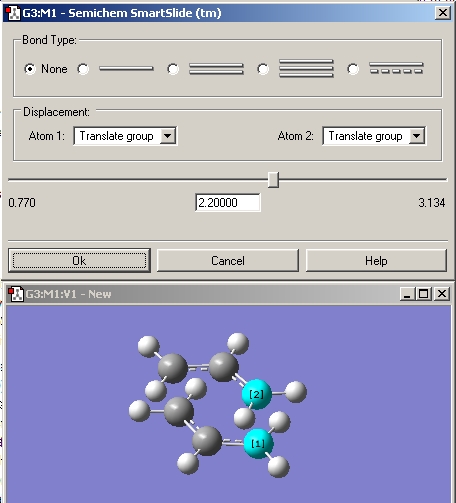Close the G3:M1:V1 molecule window
This screenshot has width=456, height=503.
pos(442,294)
